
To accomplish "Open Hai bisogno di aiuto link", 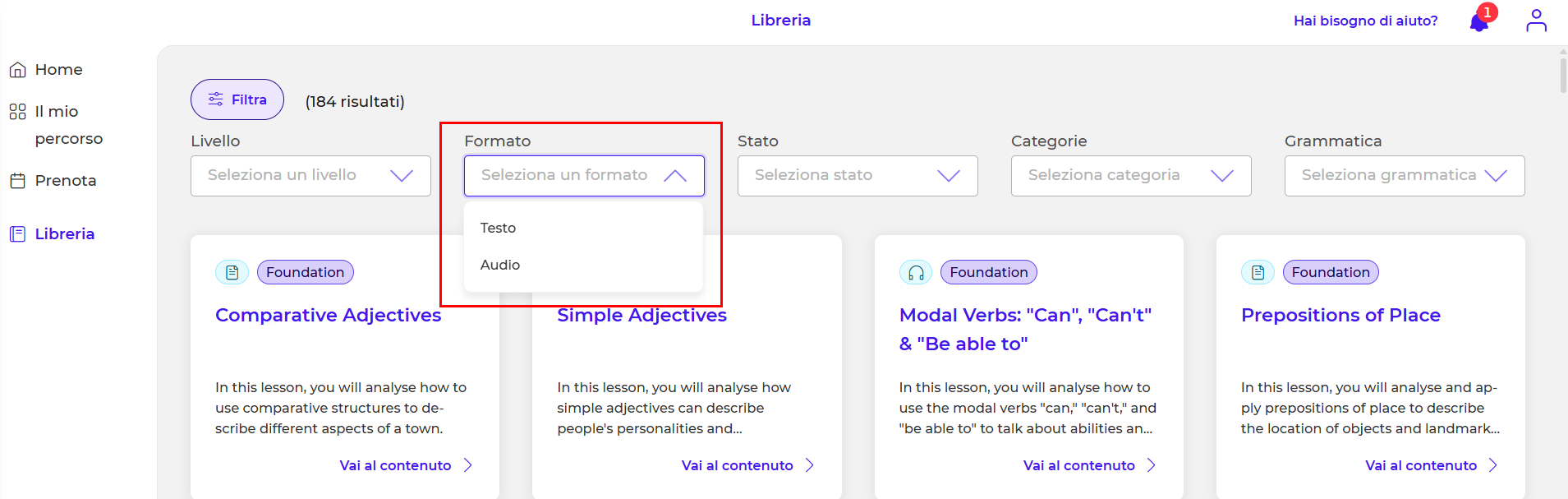I will [x=1365, y=21].
